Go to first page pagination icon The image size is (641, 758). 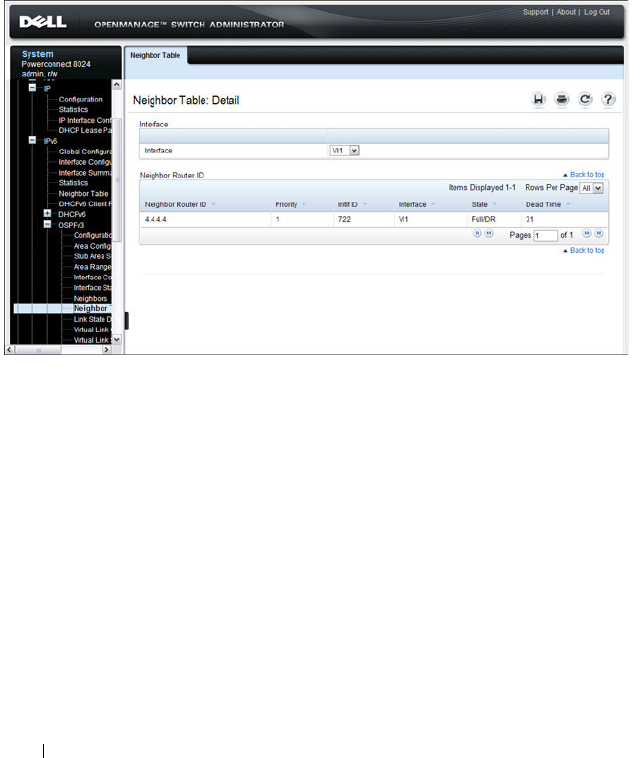(x=477, y=233)
